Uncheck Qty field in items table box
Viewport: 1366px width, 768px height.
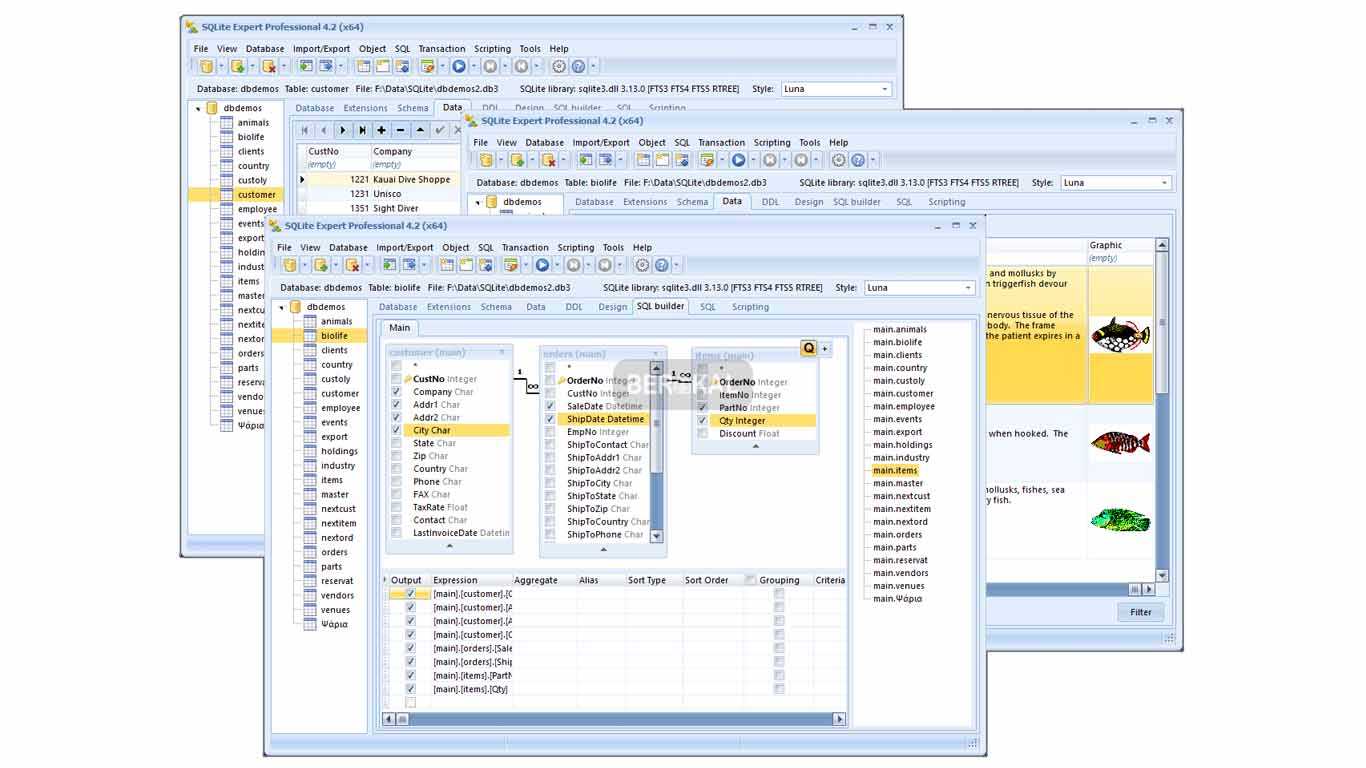703,421
